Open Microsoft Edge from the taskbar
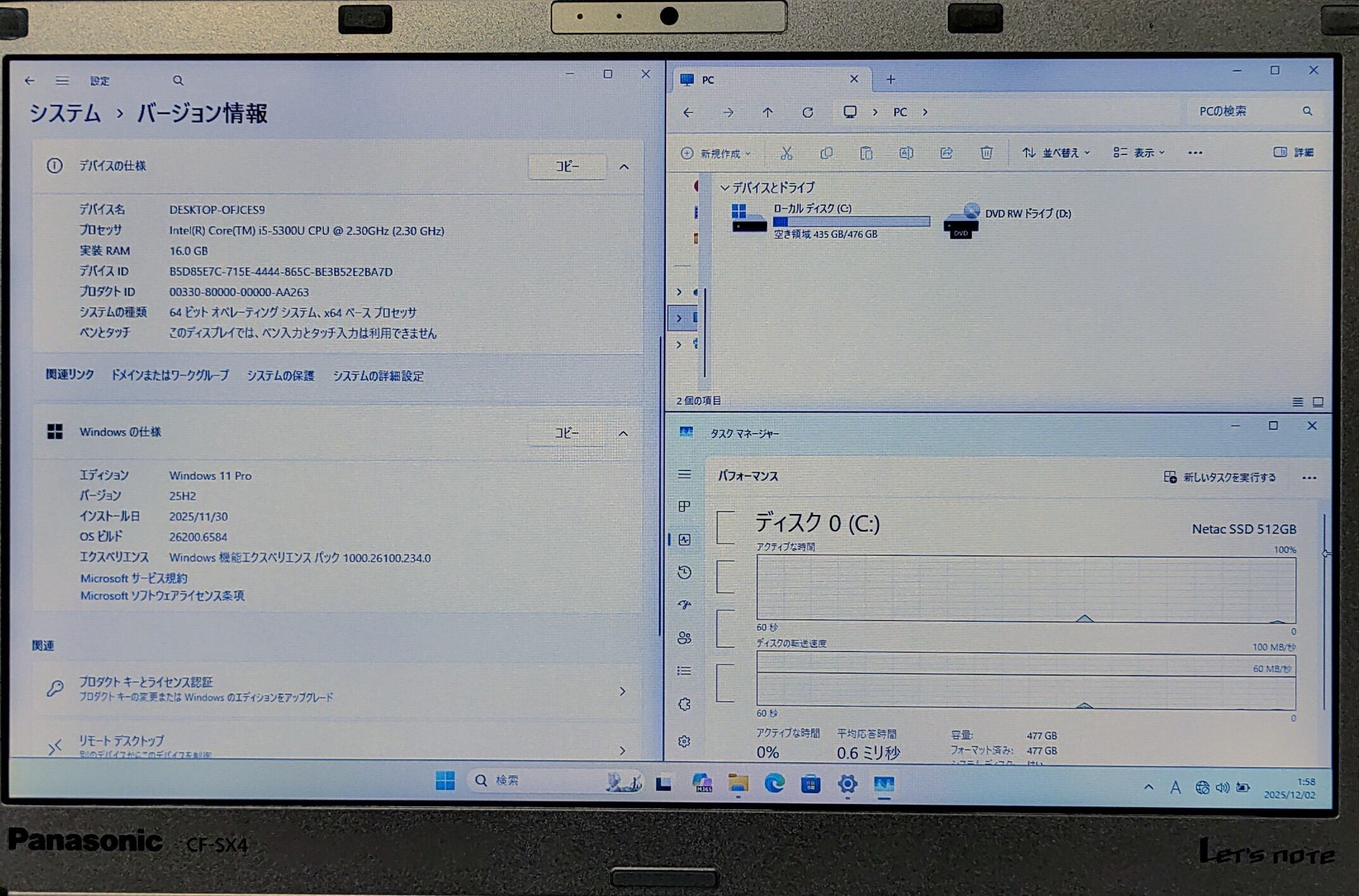This screenshot has width=1359, height=896. tap(774, 784)
